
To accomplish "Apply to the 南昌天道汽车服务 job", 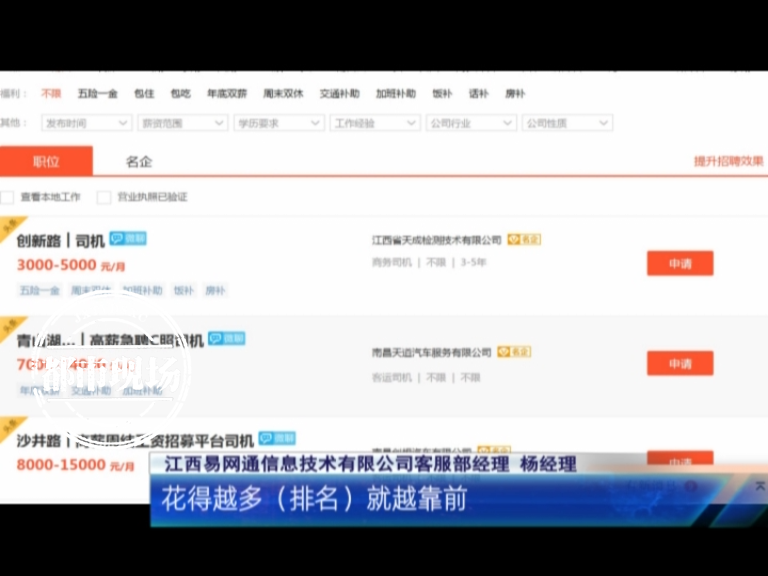I will tap(680, 363).
